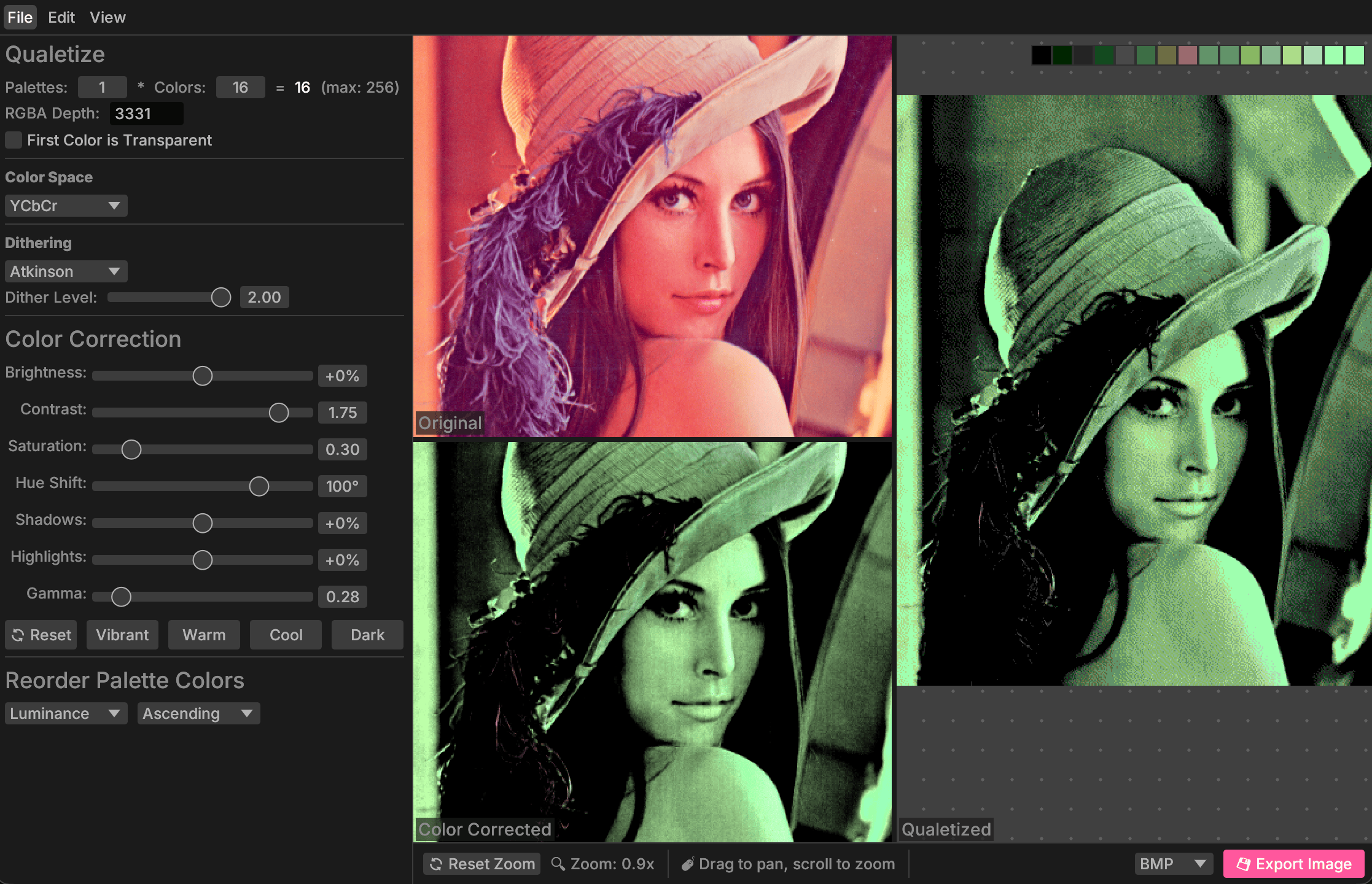Toggle First Color is Transparent checkbox

coord(14,140)
